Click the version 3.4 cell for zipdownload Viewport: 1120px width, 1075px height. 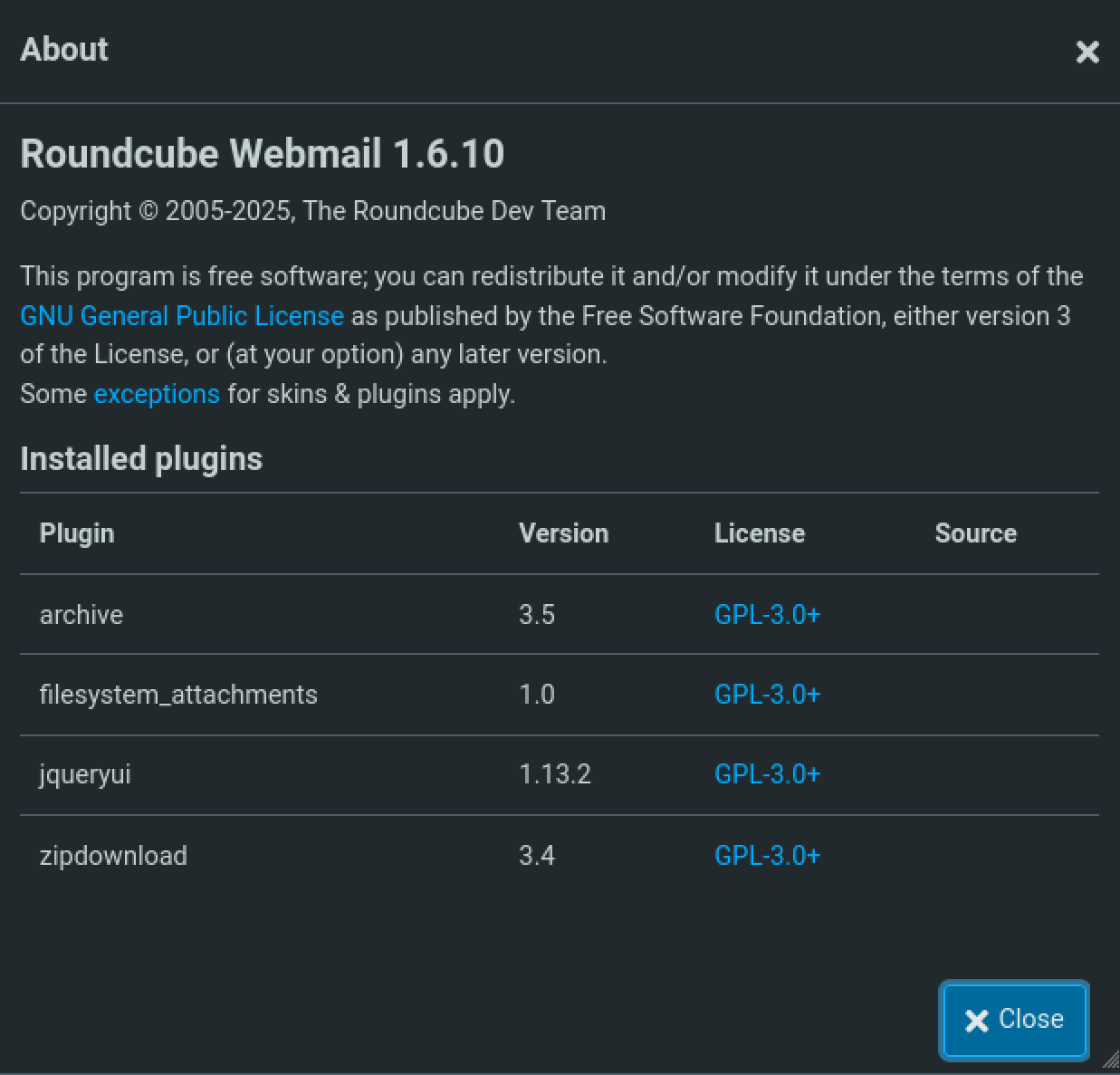pos(537,856)
